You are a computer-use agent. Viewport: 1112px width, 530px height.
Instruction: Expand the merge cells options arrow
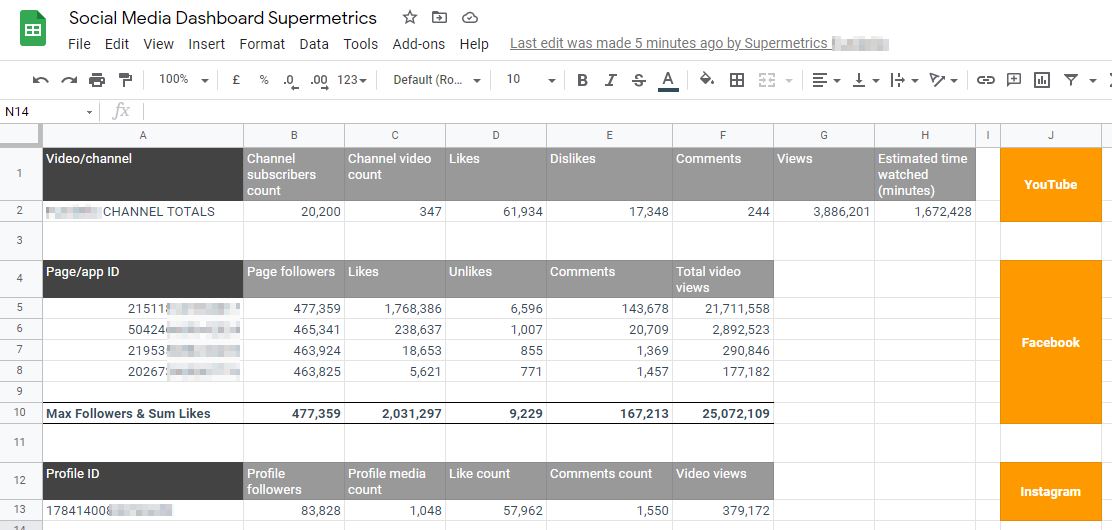[789, 81]
